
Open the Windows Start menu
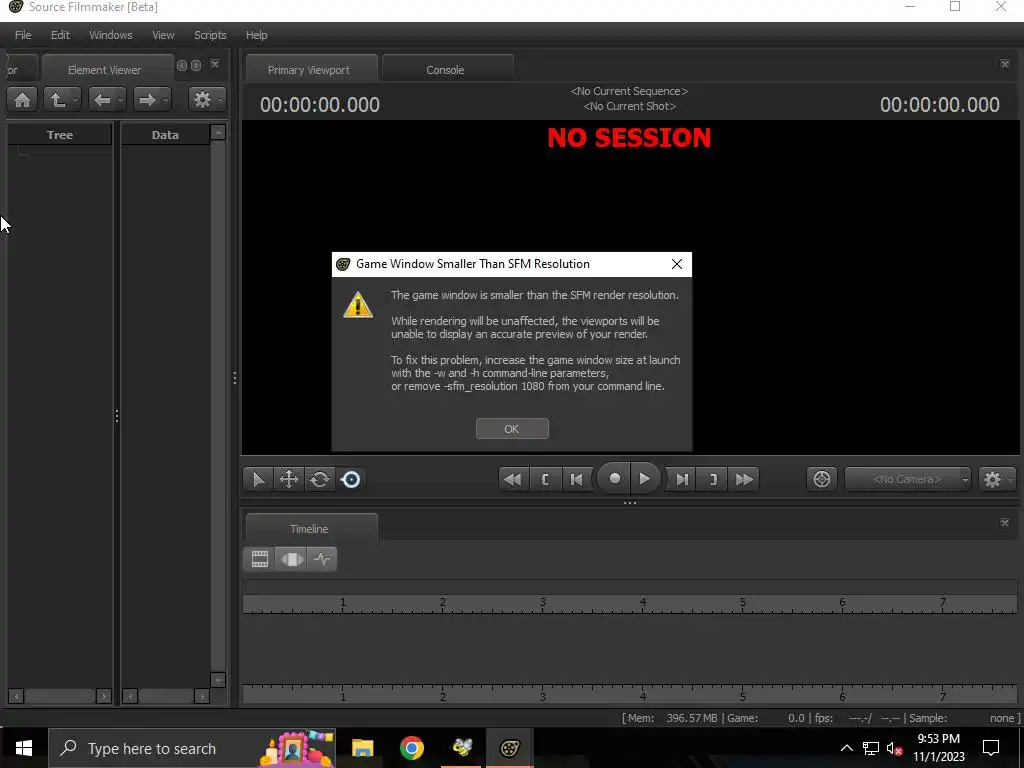coord(24,748)
